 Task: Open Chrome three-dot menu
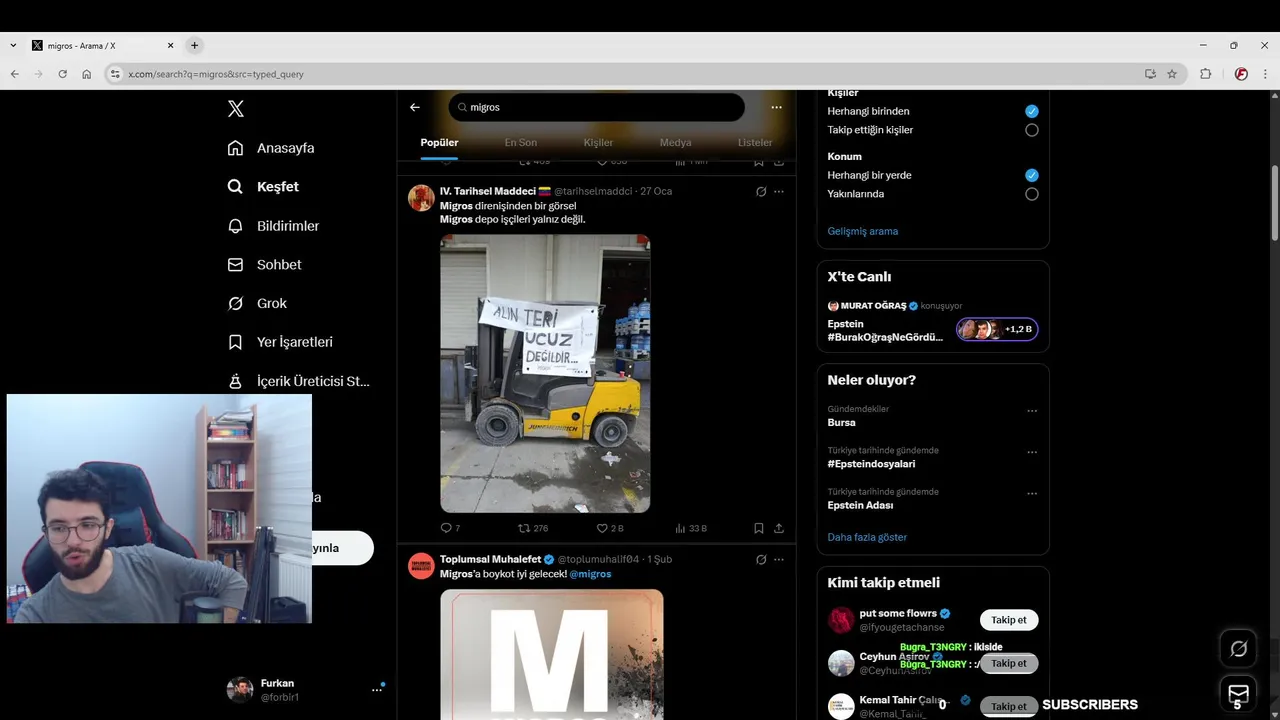coord(1265,74)
